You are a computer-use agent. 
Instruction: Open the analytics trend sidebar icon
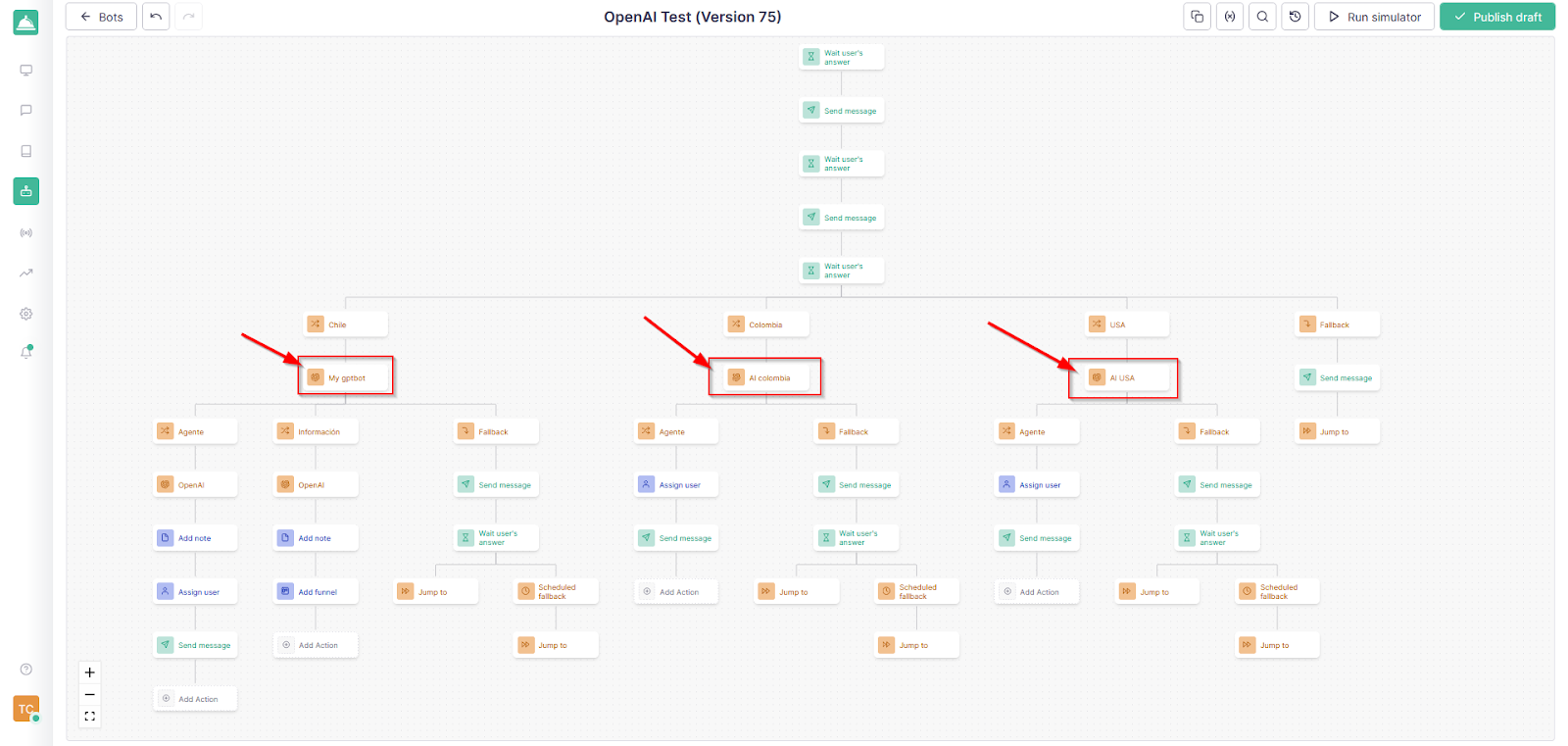(26, 274)
